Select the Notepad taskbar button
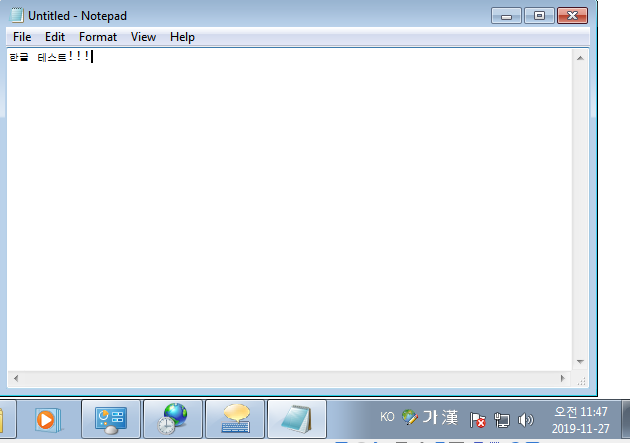The height and width of the screenshot is (443, 630). (x=297, y=418)
